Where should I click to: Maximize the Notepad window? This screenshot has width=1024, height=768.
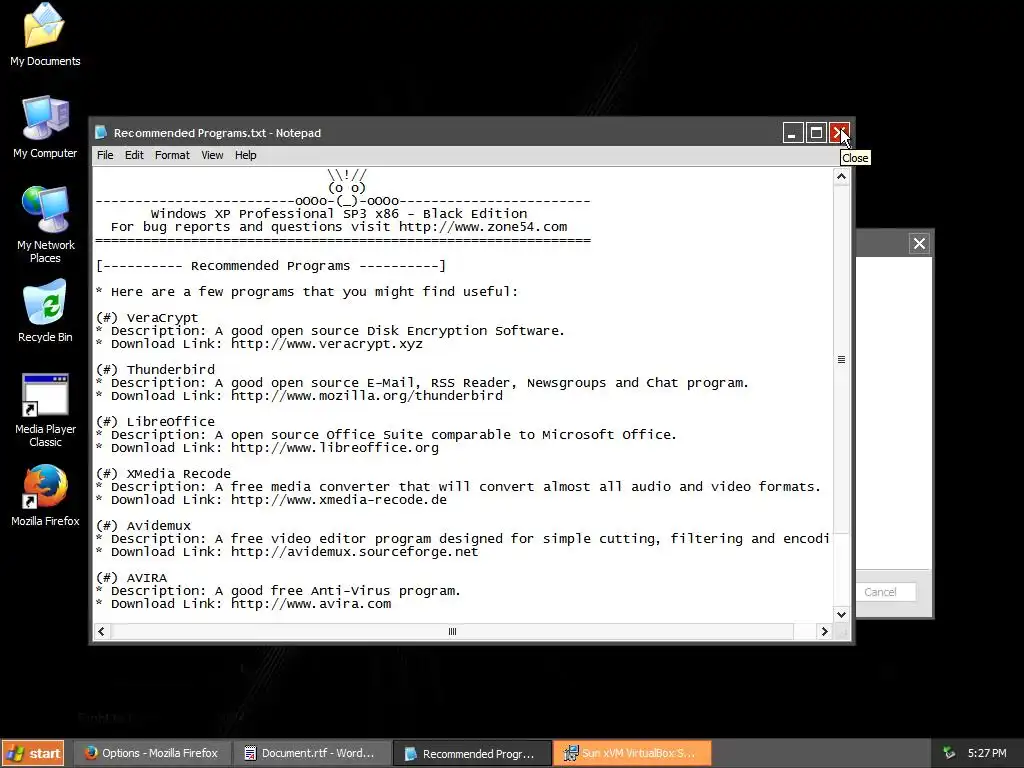coord(816,133)
